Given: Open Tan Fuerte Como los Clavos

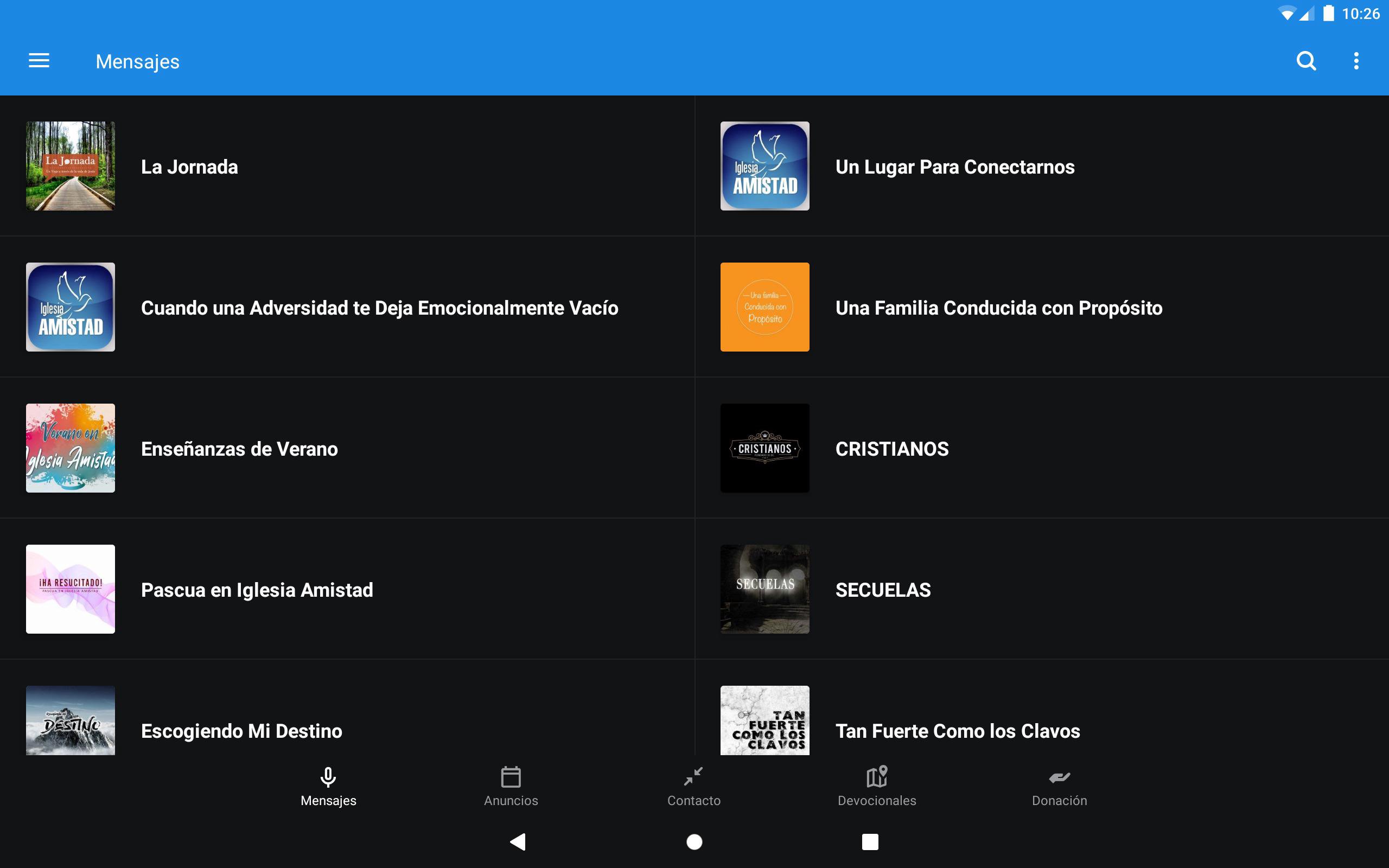Looking at the screenshot, I should (957, 731).
